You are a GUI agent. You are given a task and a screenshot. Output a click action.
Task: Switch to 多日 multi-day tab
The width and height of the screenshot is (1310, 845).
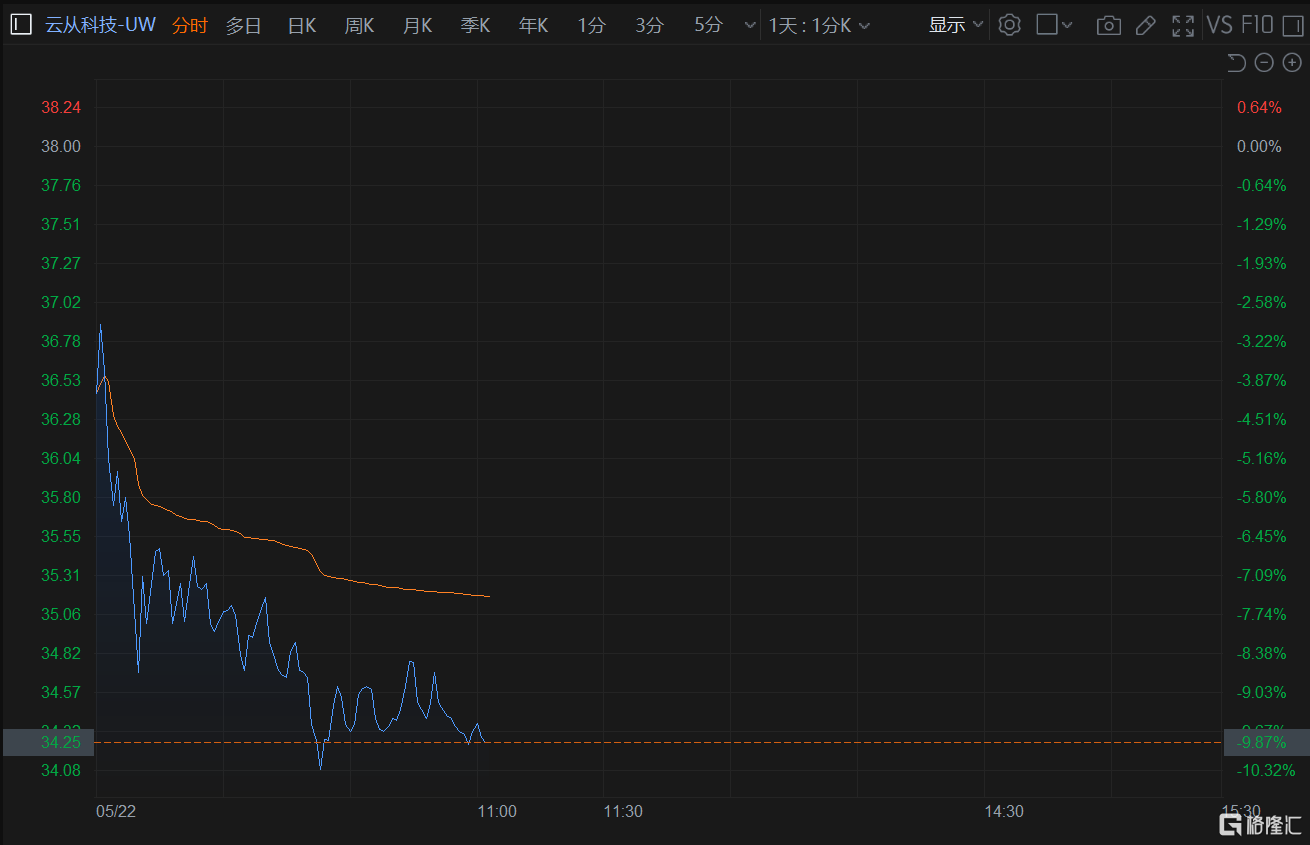pos(243,26)
